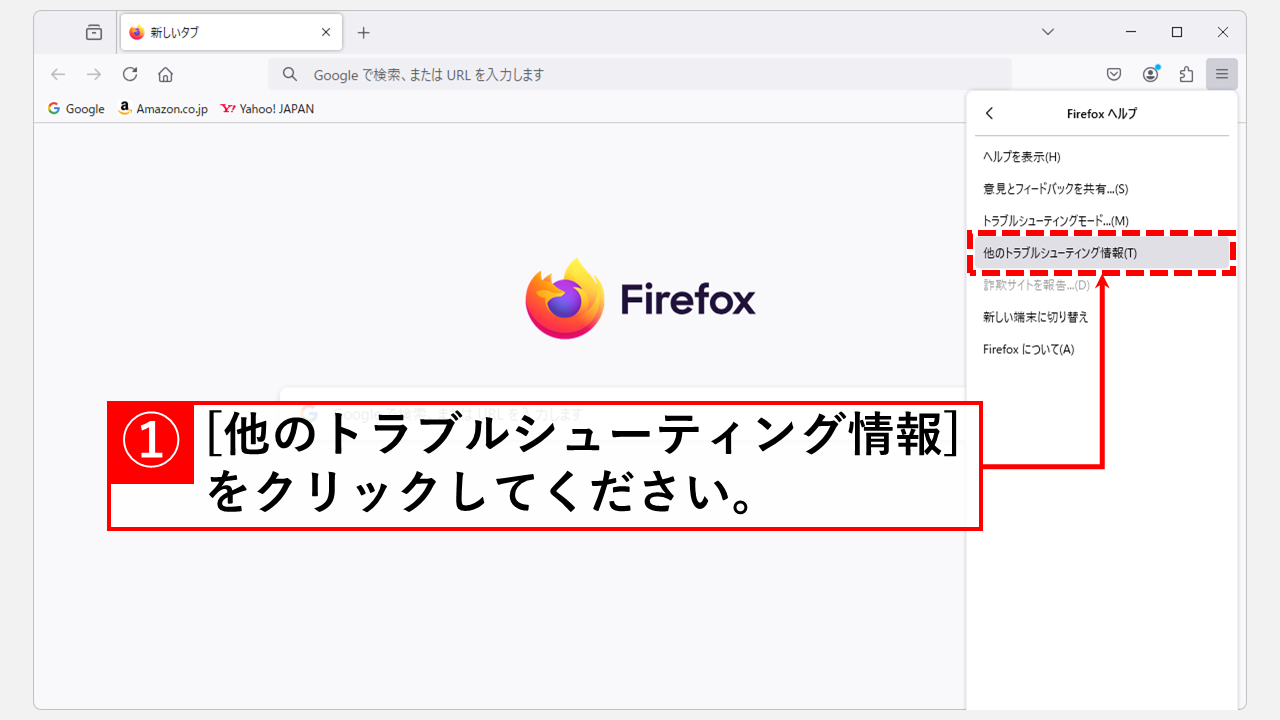Open the application hamburger menu
1280x720 pixels.
[x=1221, y=74]
